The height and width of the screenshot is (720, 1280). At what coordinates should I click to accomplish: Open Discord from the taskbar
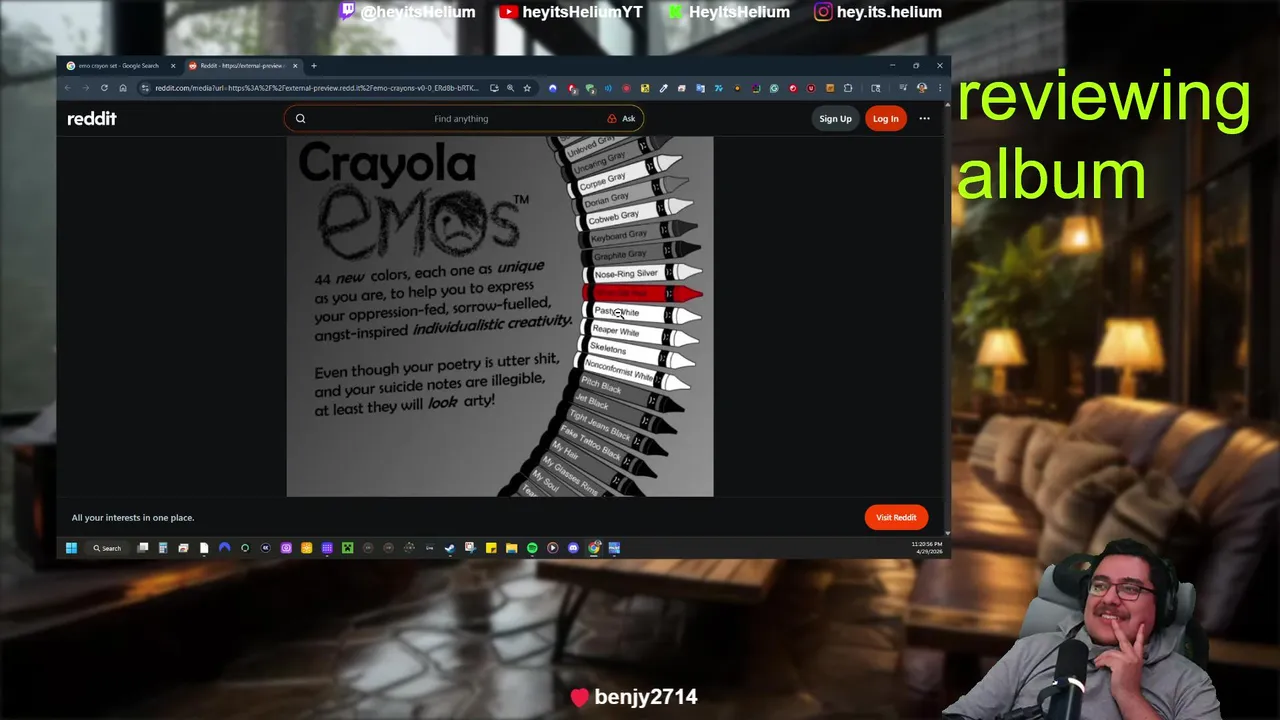(x=573, y=548)
